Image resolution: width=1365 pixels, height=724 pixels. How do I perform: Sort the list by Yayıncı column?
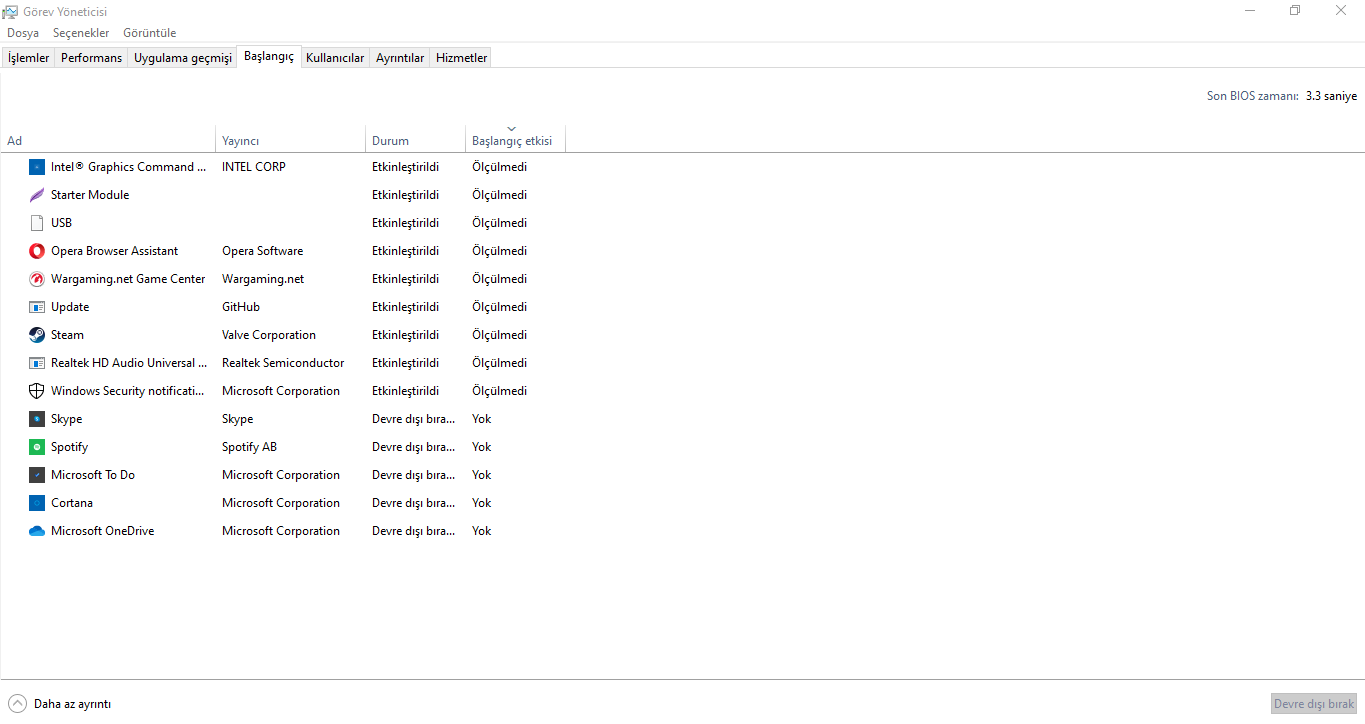[291, 141]
